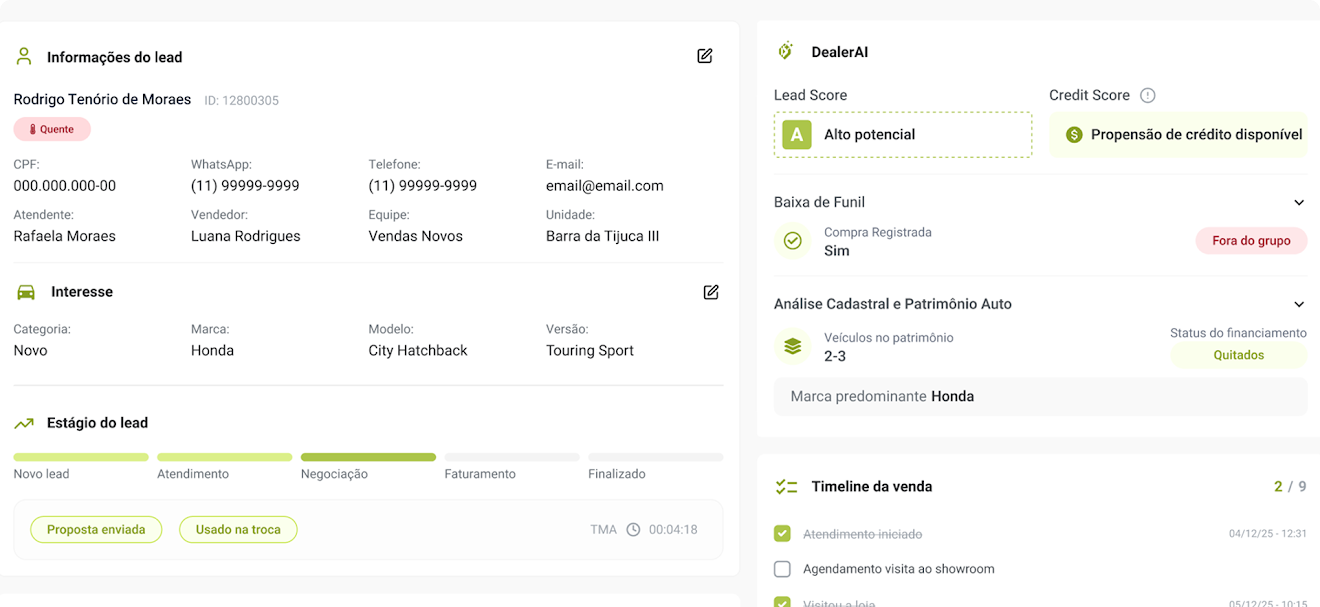The image size is (1320, 607).
Task: Click the Agendamento visita ao showroom label
Action: click(899, 569)
